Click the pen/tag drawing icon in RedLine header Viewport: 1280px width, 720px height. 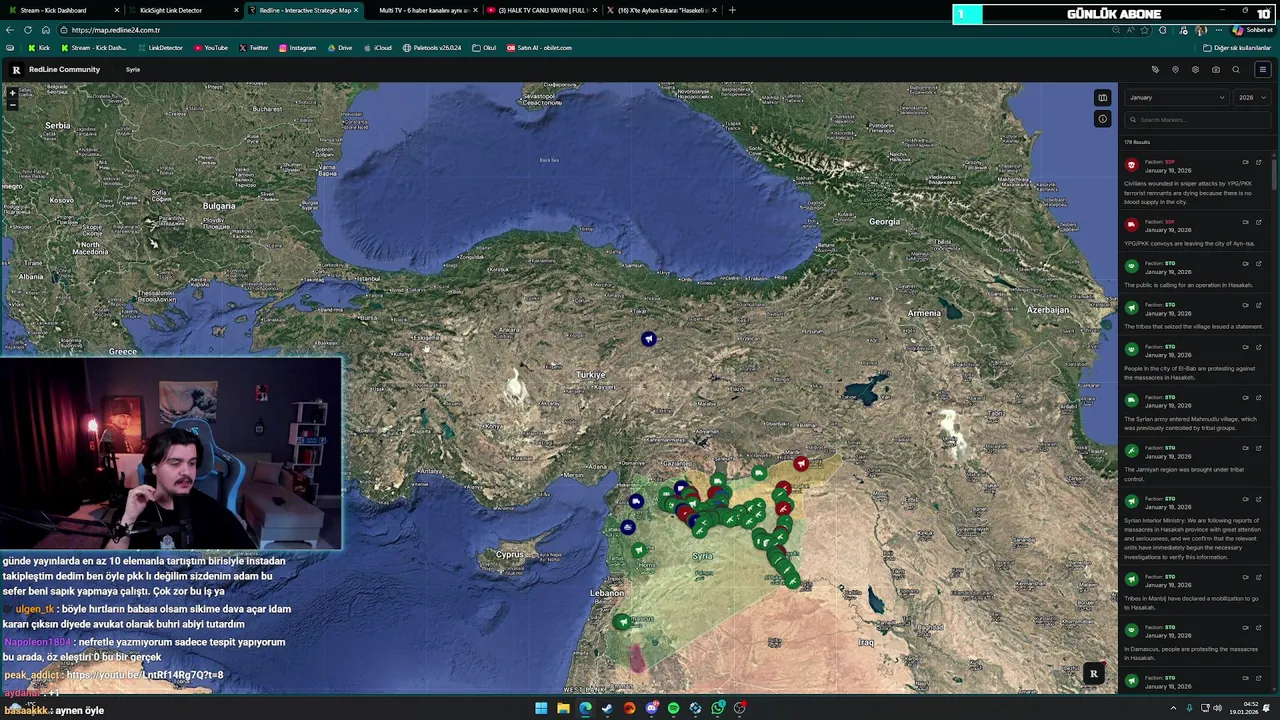[1155, 70]
